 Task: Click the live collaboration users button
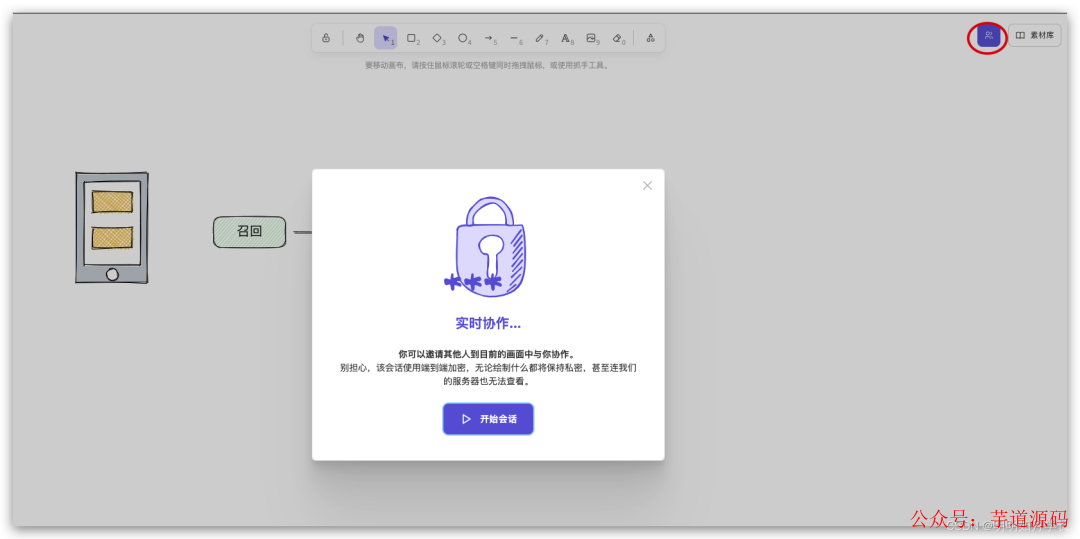click(988, 35)
